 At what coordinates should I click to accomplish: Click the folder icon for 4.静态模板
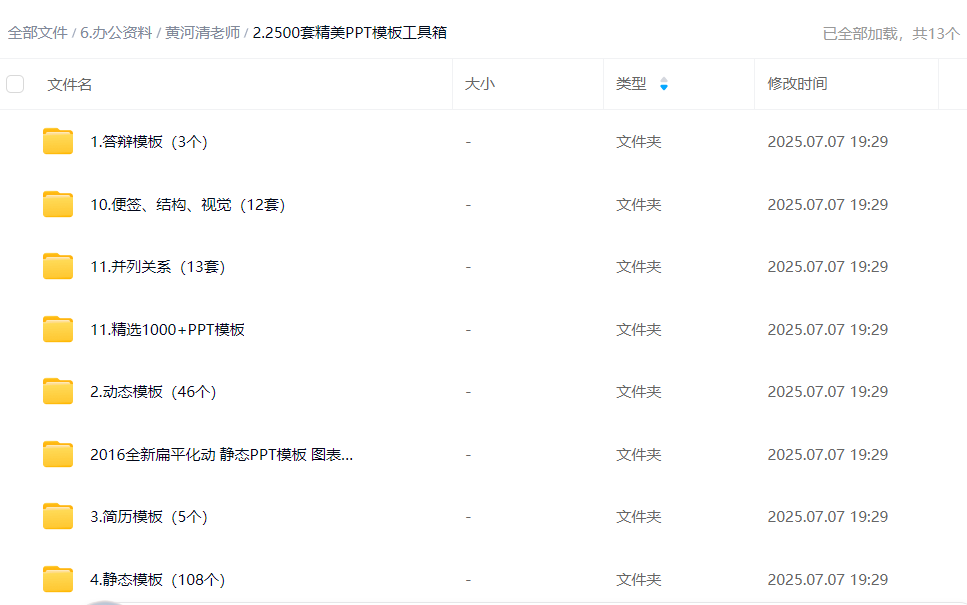coord(58,580)
